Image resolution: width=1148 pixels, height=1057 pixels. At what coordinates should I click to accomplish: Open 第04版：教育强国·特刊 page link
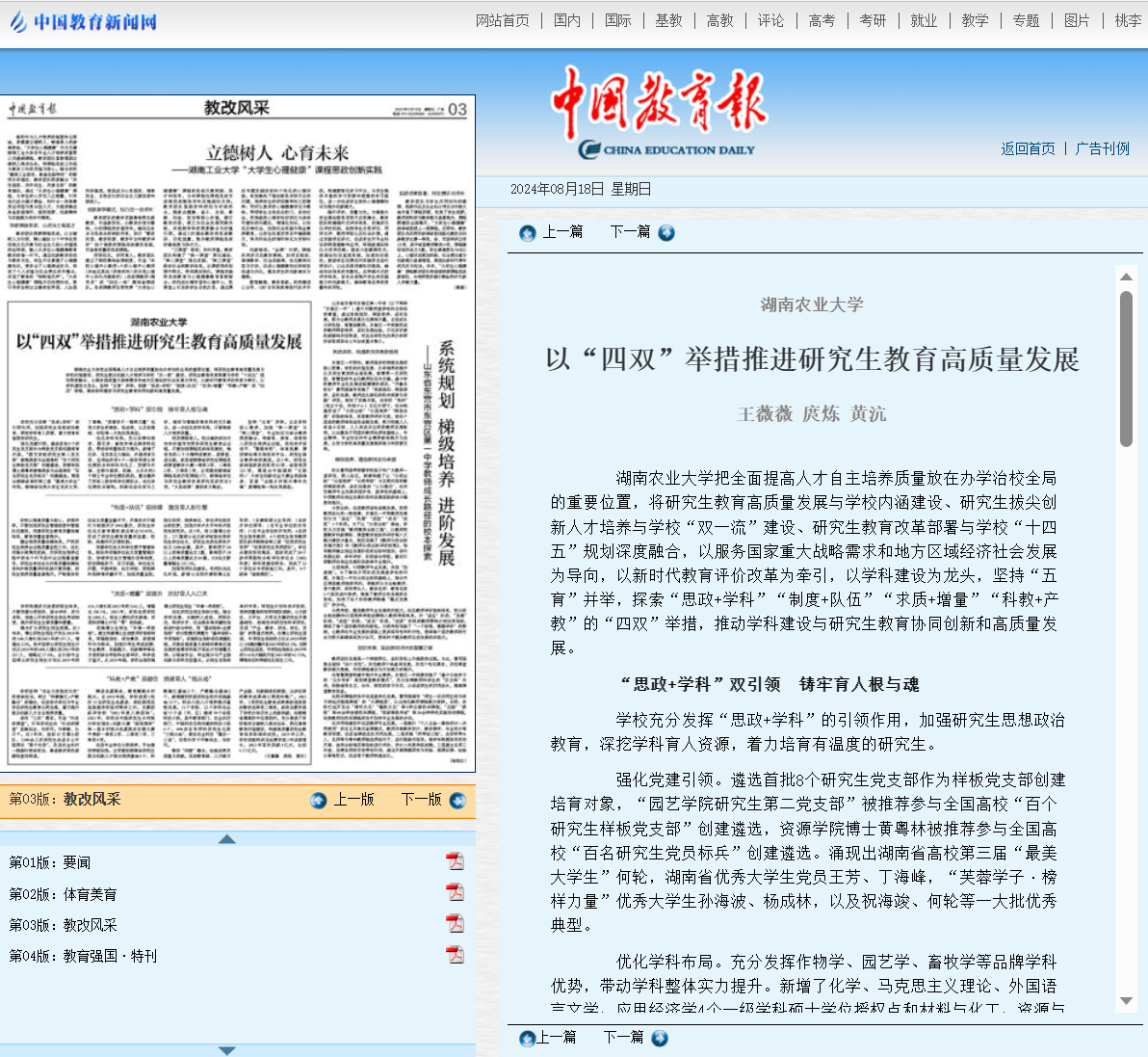[83, 956]
